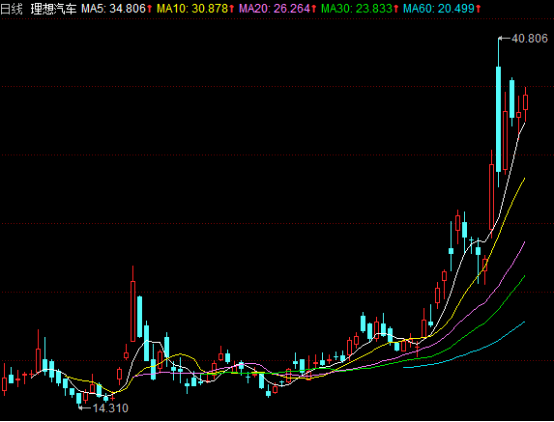Click the 40.806 high price marker

[x=529, y=38]
